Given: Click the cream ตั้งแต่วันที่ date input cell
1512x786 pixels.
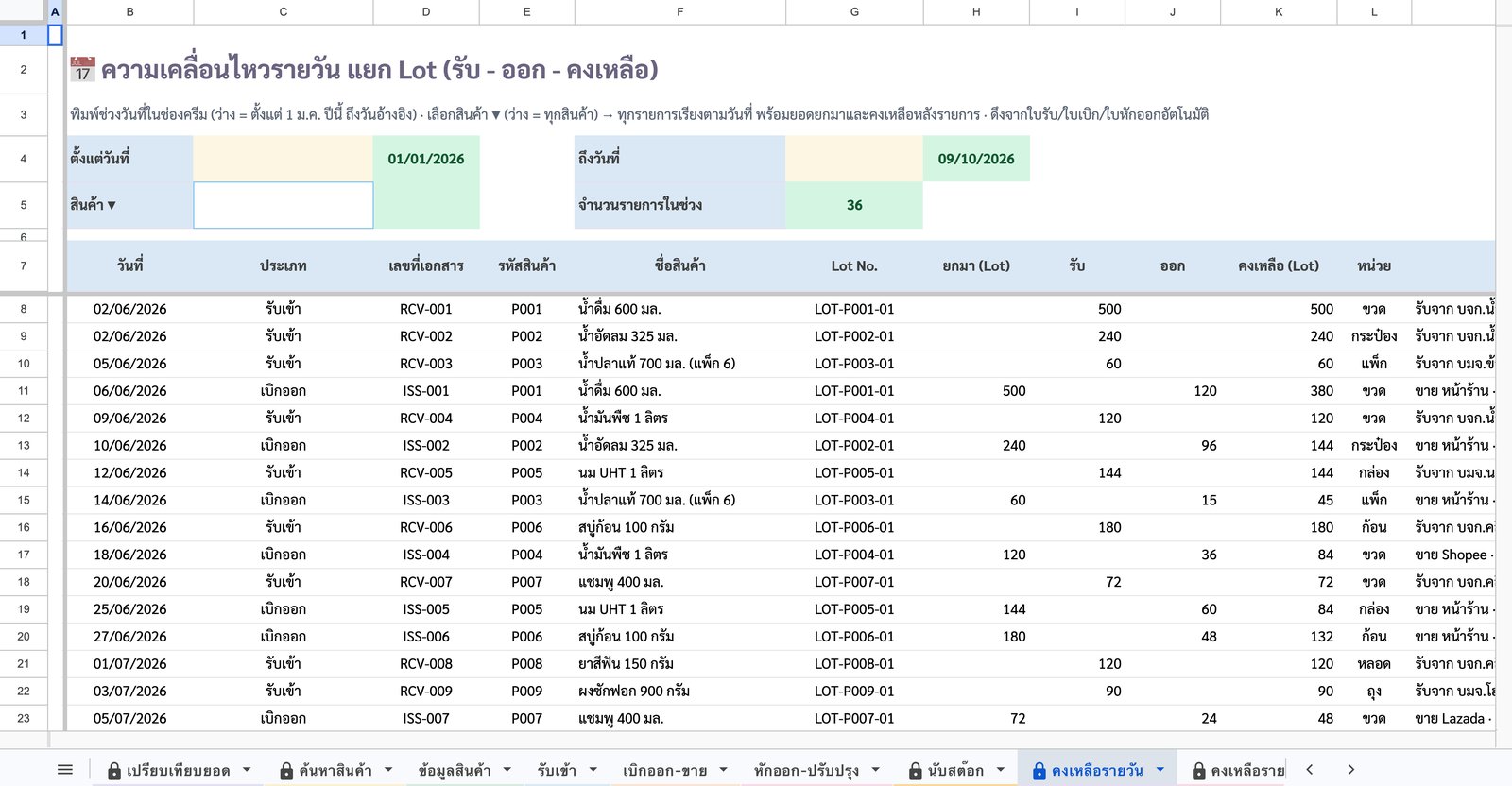Looking at the screenshot, I should (283, 159).
